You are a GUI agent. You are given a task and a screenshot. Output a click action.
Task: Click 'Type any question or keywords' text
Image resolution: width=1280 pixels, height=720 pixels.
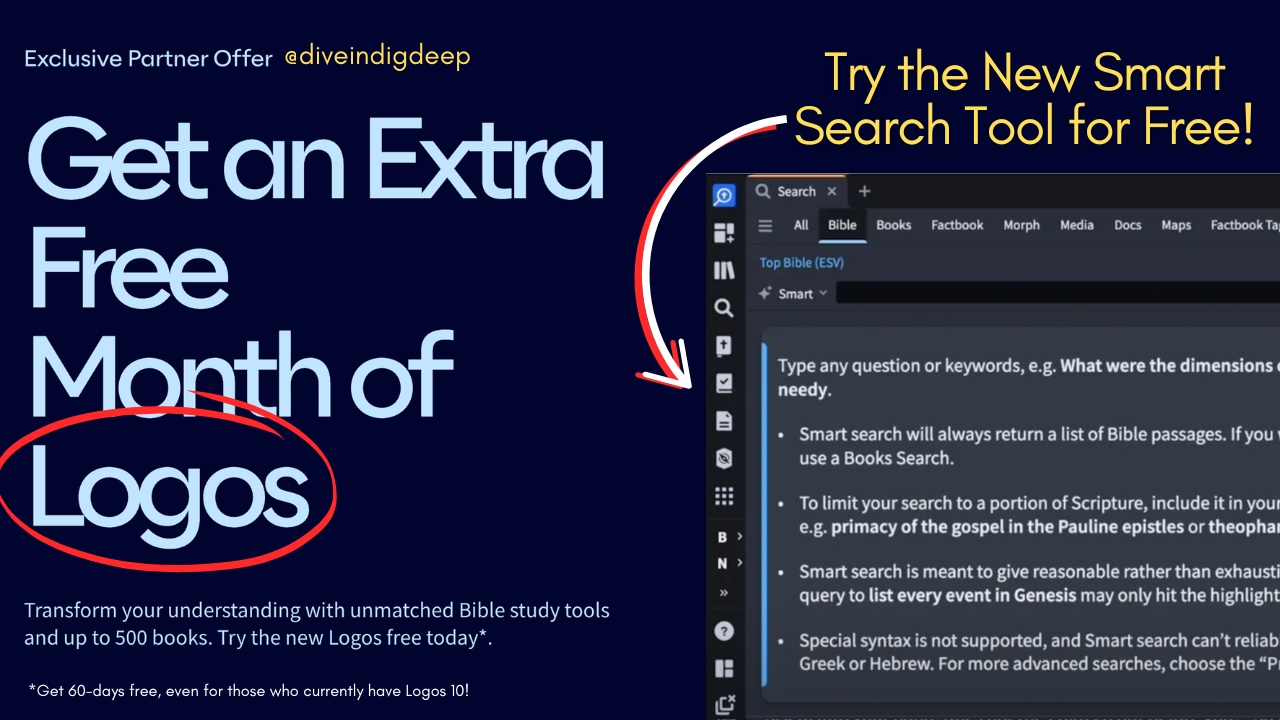[x=917, y=366]
